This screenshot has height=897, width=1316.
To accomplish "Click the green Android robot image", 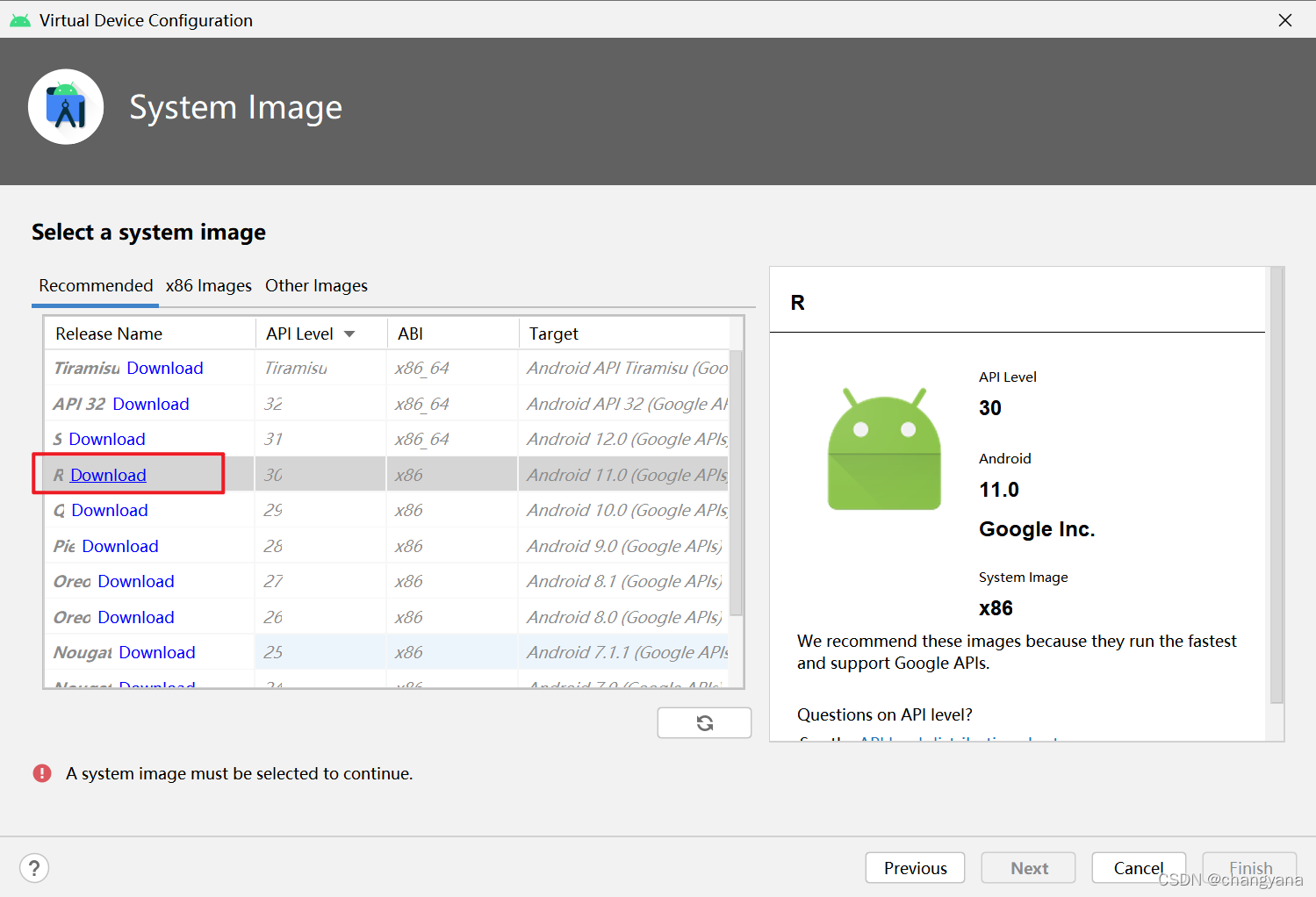I will 884,448.
